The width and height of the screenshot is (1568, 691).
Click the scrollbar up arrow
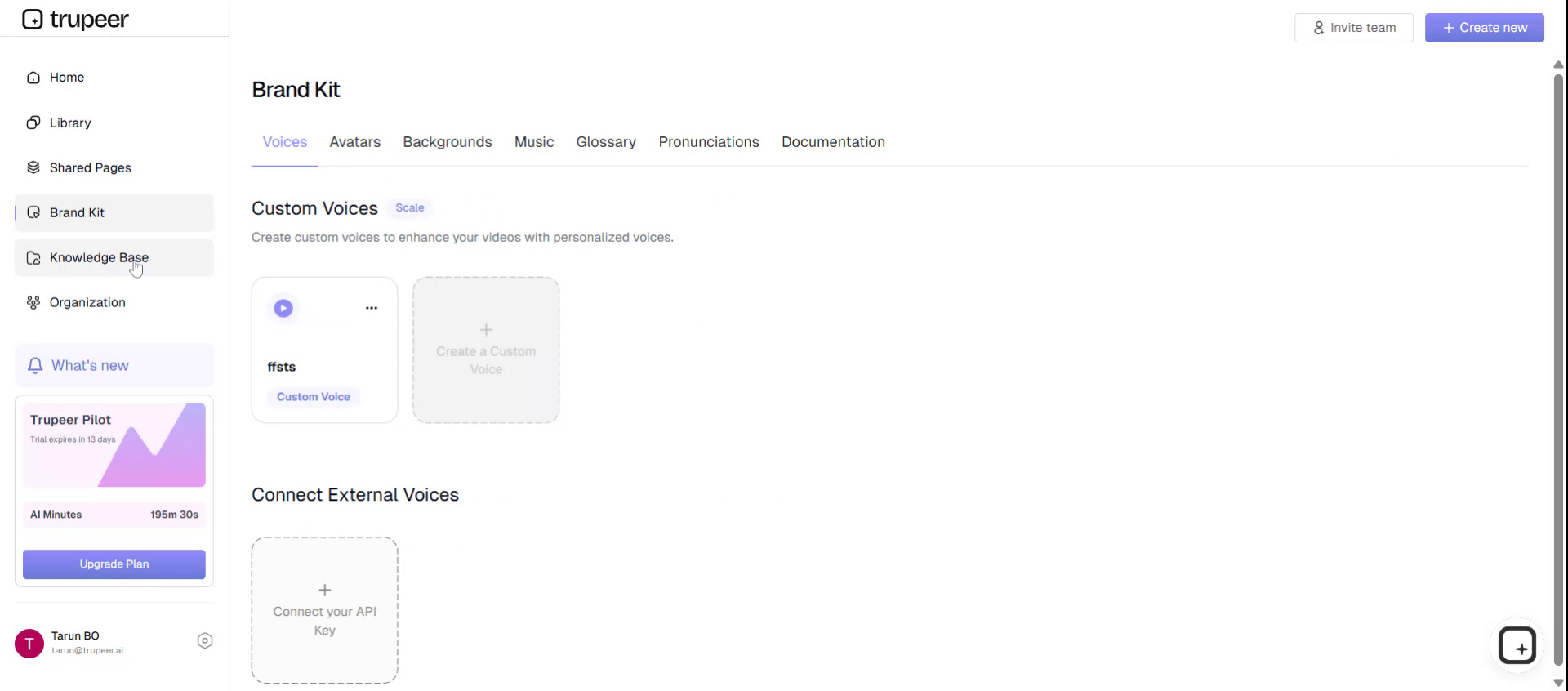tap(1558, 65)
